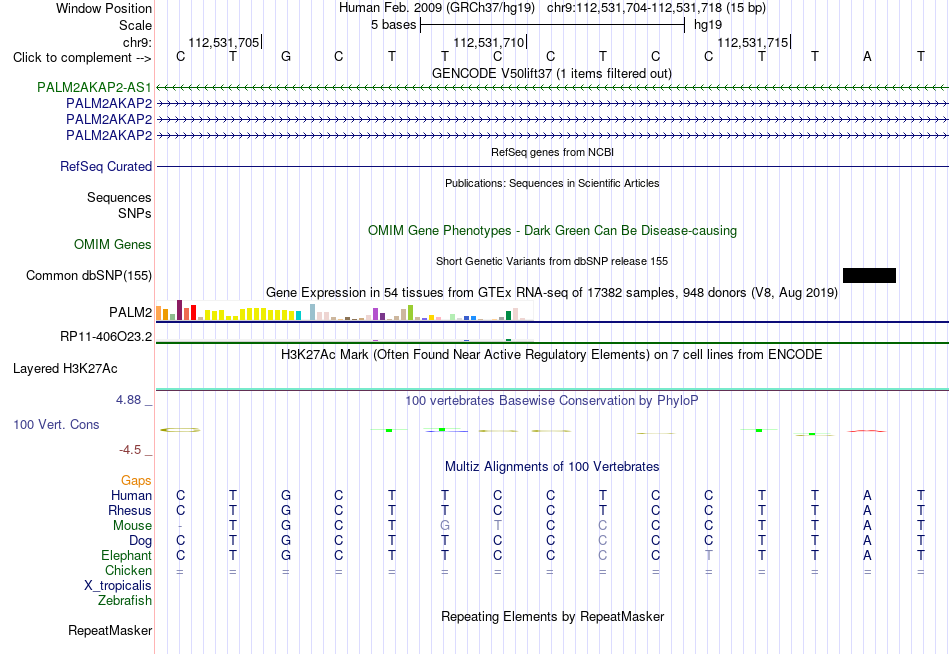Viewport: 950px width, 654px height.
Task: Click the GTEx Gene Expression track title
Action: point(551,293)
